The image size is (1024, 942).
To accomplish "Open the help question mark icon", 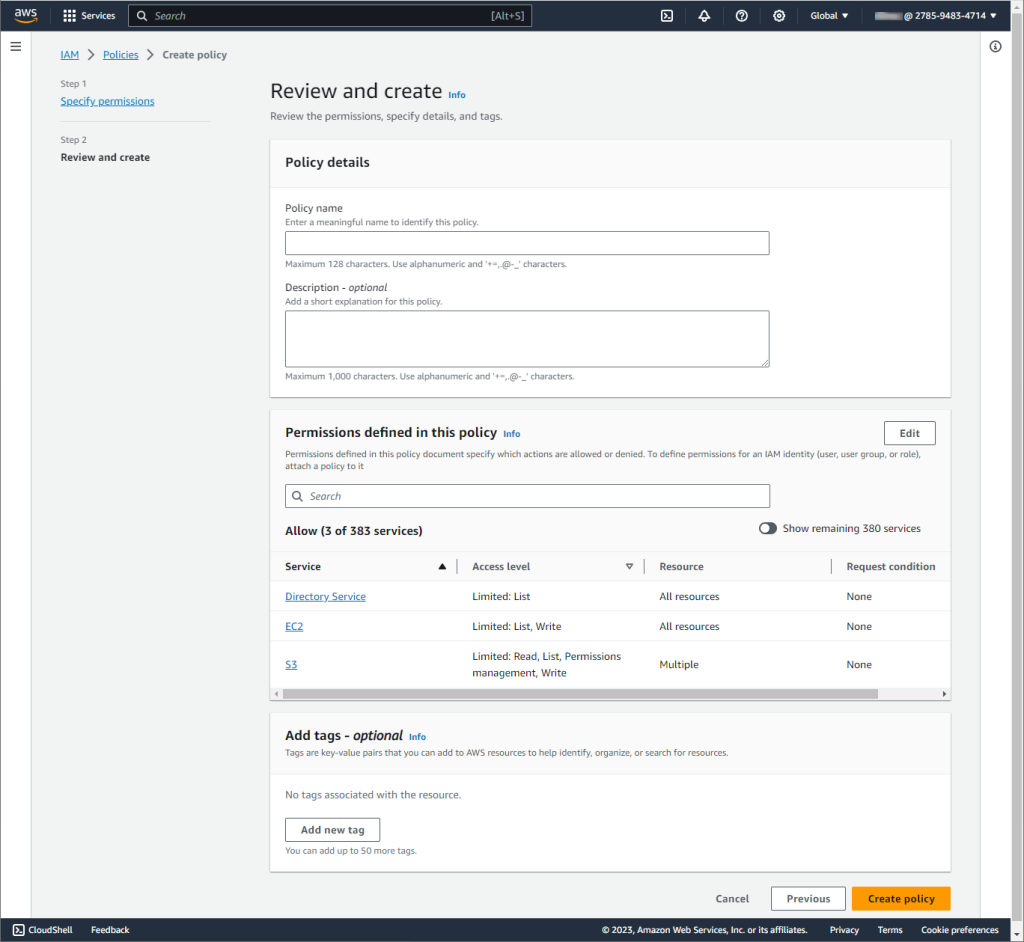I will [740, 15].
